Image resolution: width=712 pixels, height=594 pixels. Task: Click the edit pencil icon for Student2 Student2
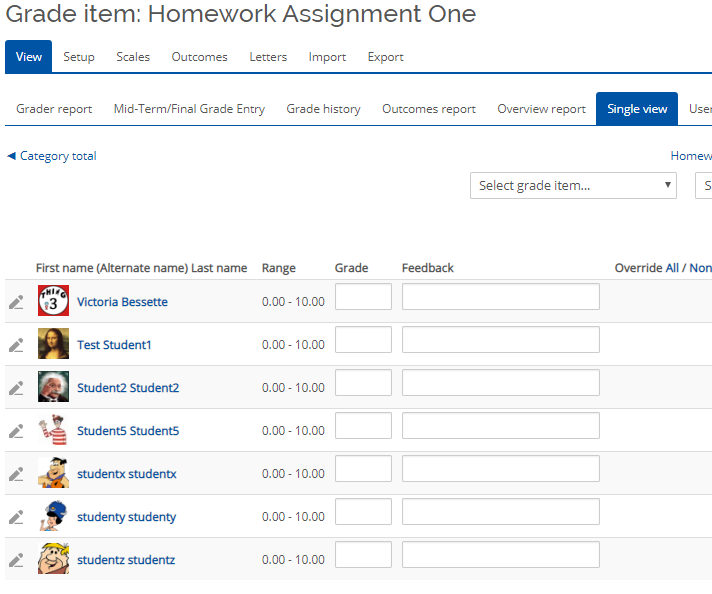tap(16, 388)
